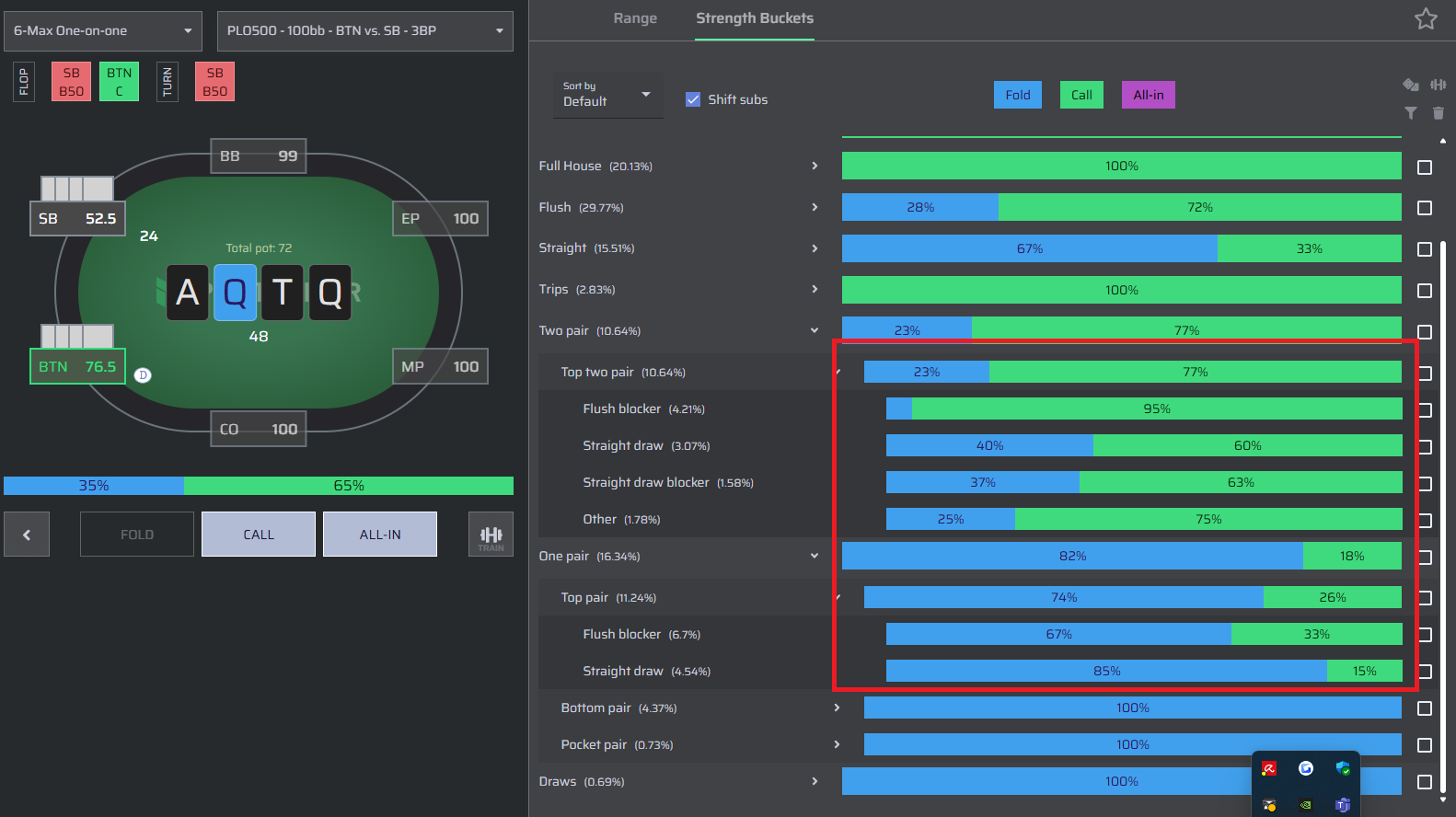This screenshot has height=817, width=1456.
Task: Check the Bottom pair row checkbox
Action: tap(1425, 708)
